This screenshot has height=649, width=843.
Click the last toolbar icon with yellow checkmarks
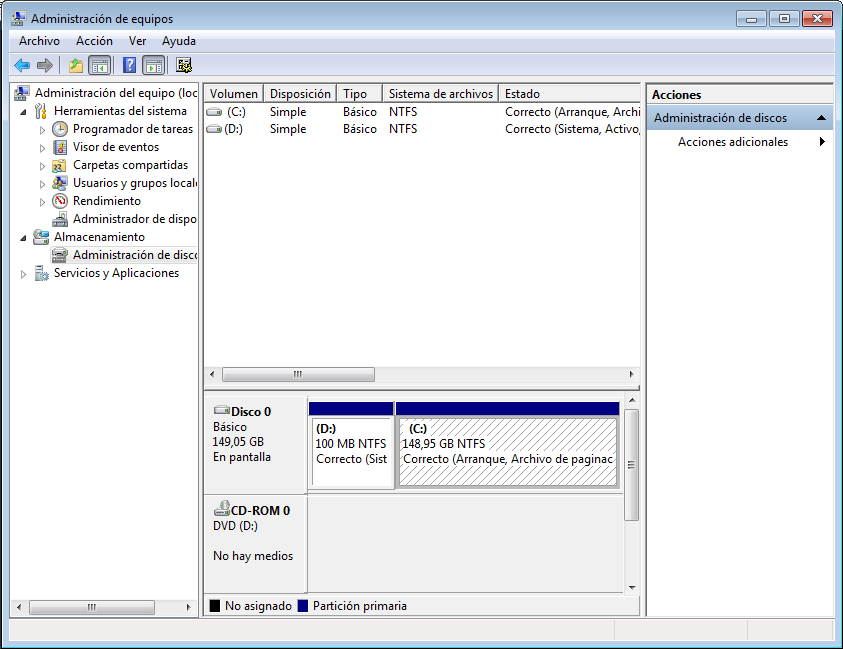(184, 65)
